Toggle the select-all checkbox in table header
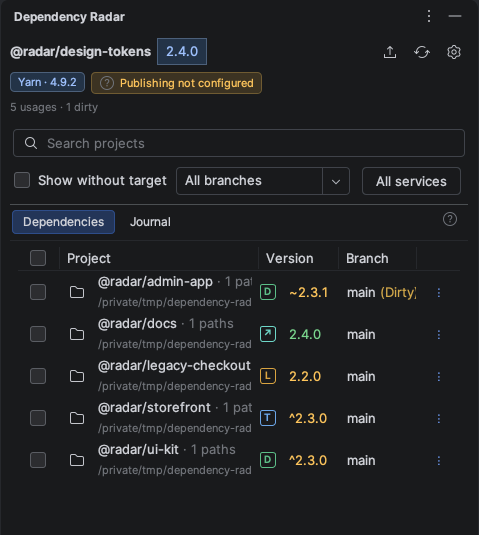479x535 pixels. pyautogui.click(x=38, y=258)
